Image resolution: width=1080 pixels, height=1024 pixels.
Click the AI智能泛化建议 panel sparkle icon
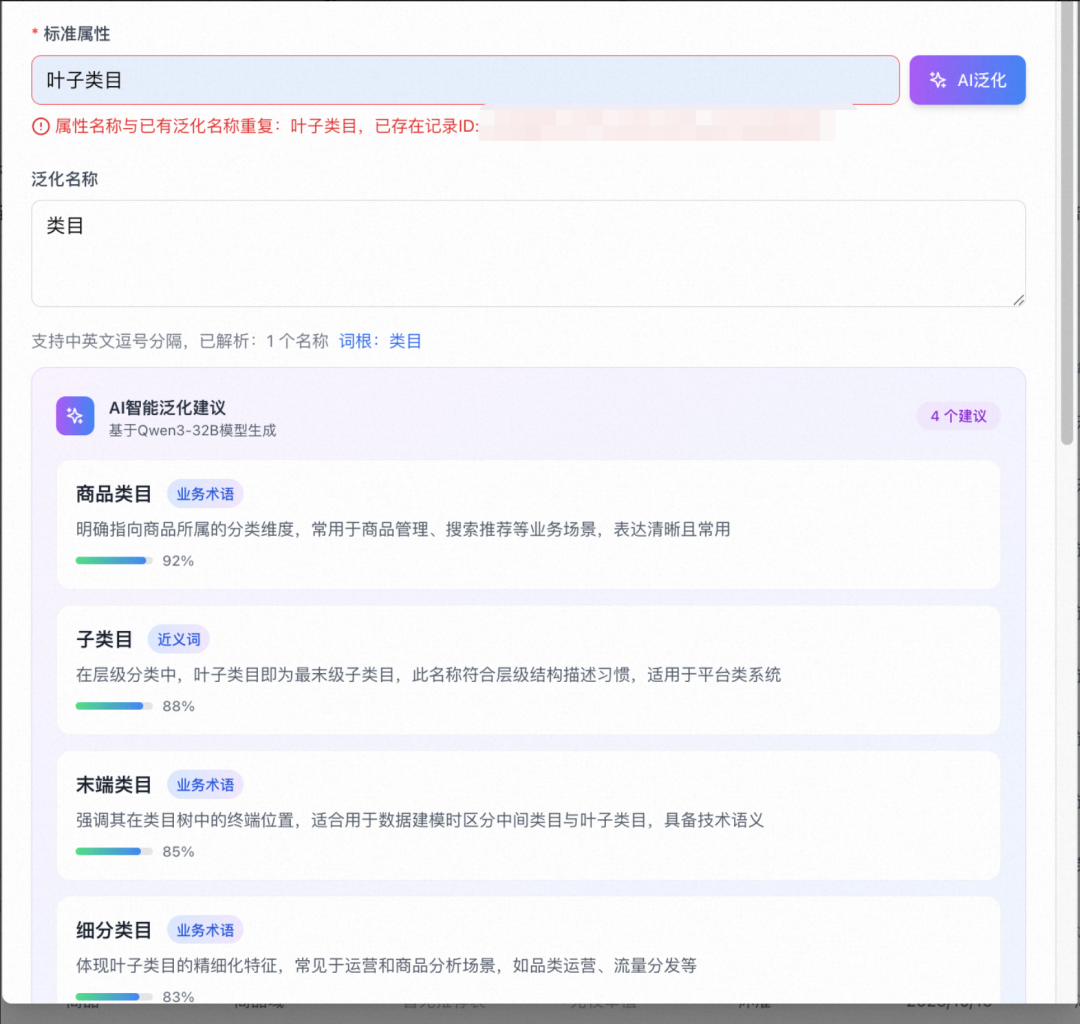[x=75, y=415]
